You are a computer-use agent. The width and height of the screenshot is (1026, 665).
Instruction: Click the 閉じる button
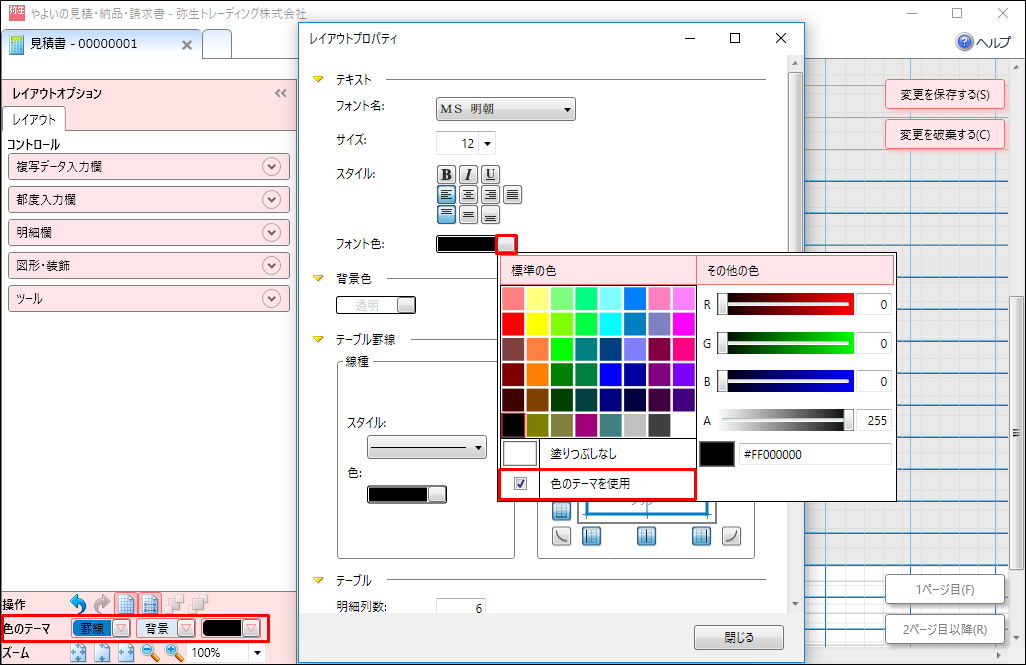738,637
